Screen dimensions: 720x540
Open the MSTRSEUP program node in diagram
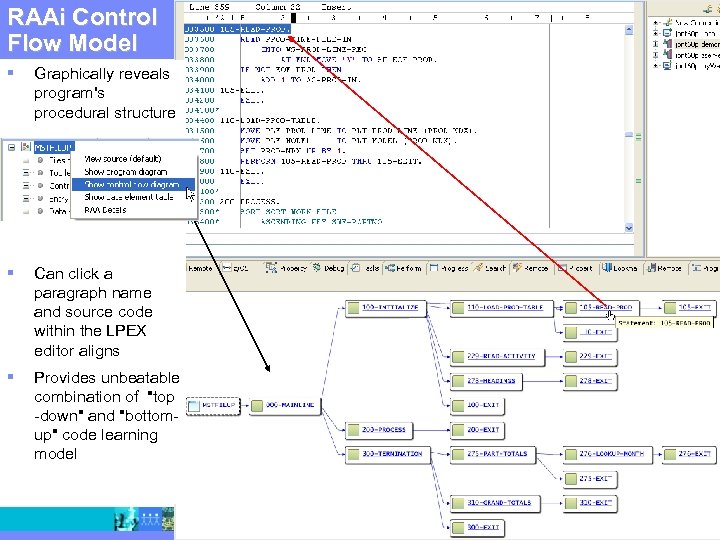214,405
